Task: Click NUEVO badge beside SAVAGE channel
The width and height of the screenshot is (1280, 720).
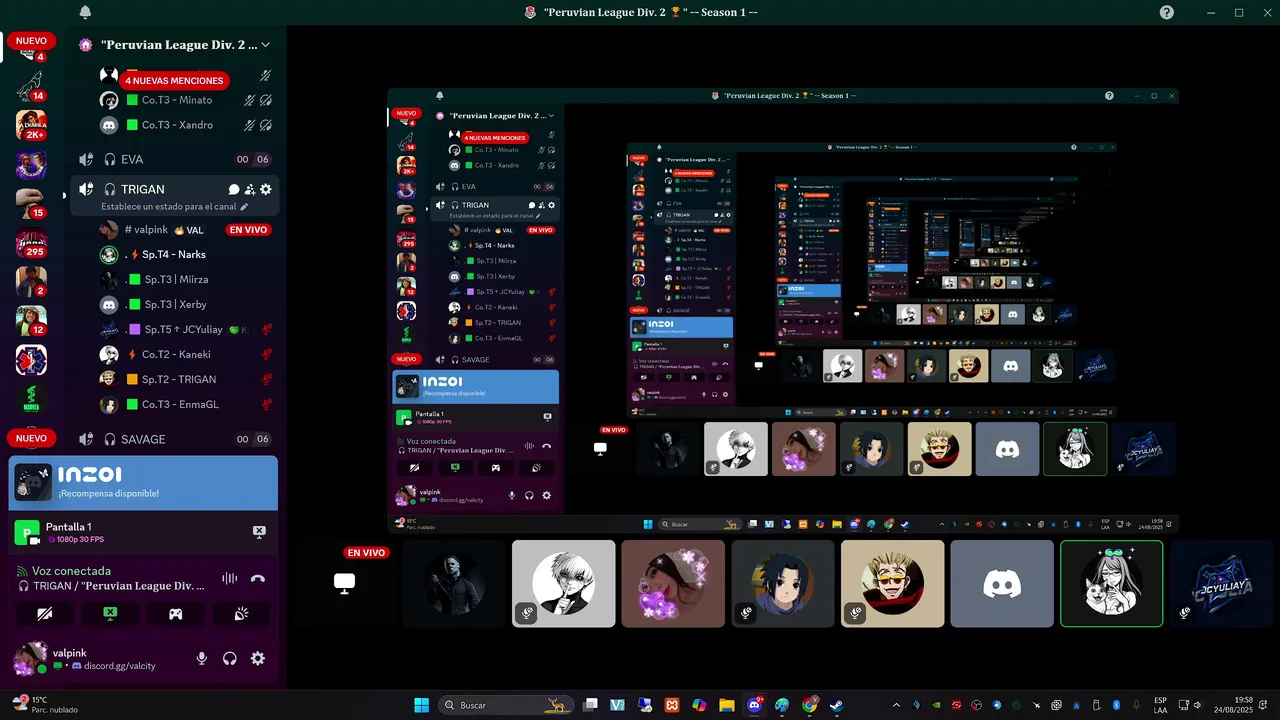Action: click(31, 438)
